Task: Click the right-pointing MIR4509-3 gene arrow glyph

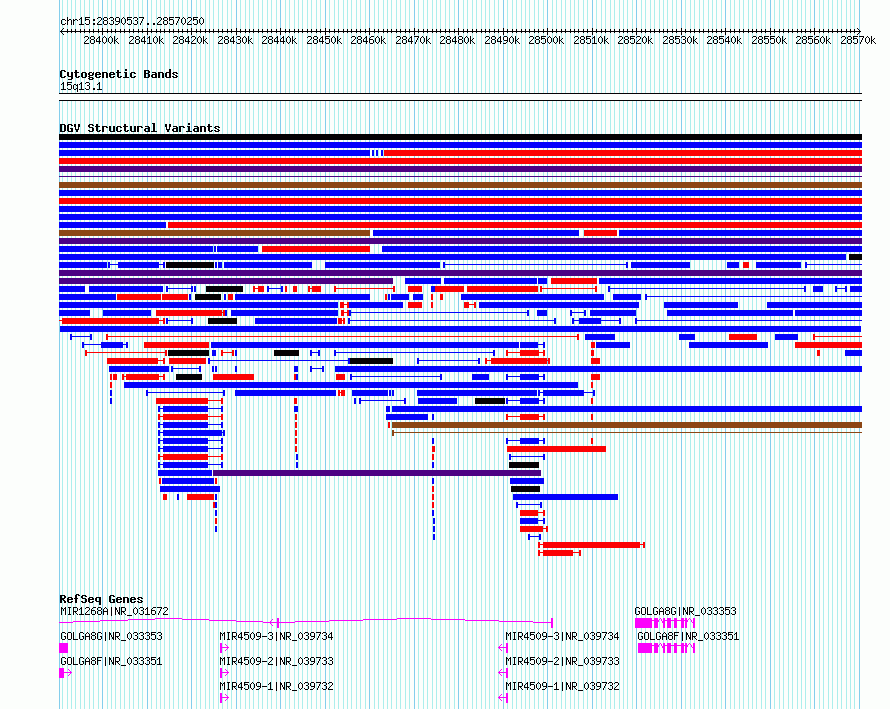Action: point(224,648)
